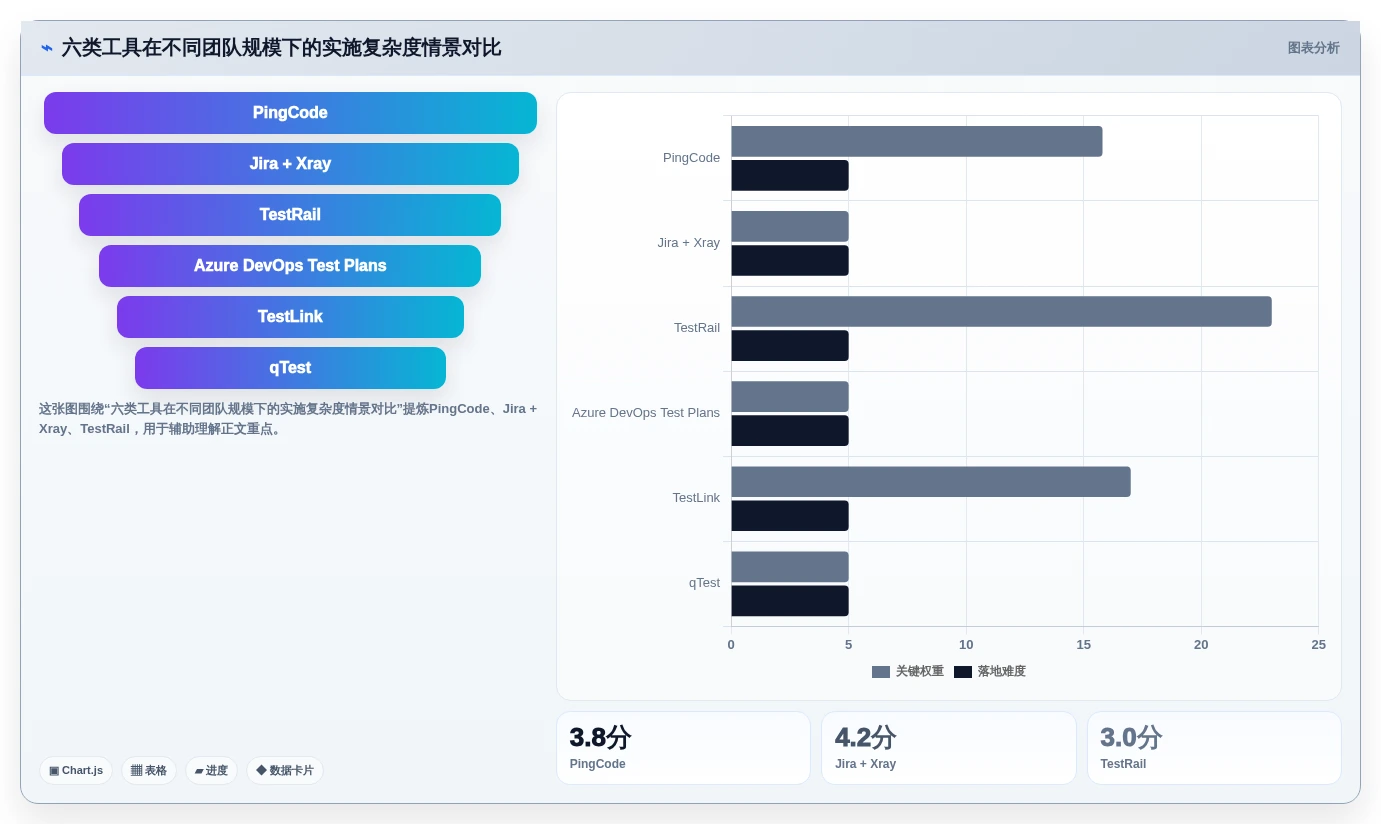Click the x-axis tick value 15
Screen dimensions: 1381x824
point(1084,645)
